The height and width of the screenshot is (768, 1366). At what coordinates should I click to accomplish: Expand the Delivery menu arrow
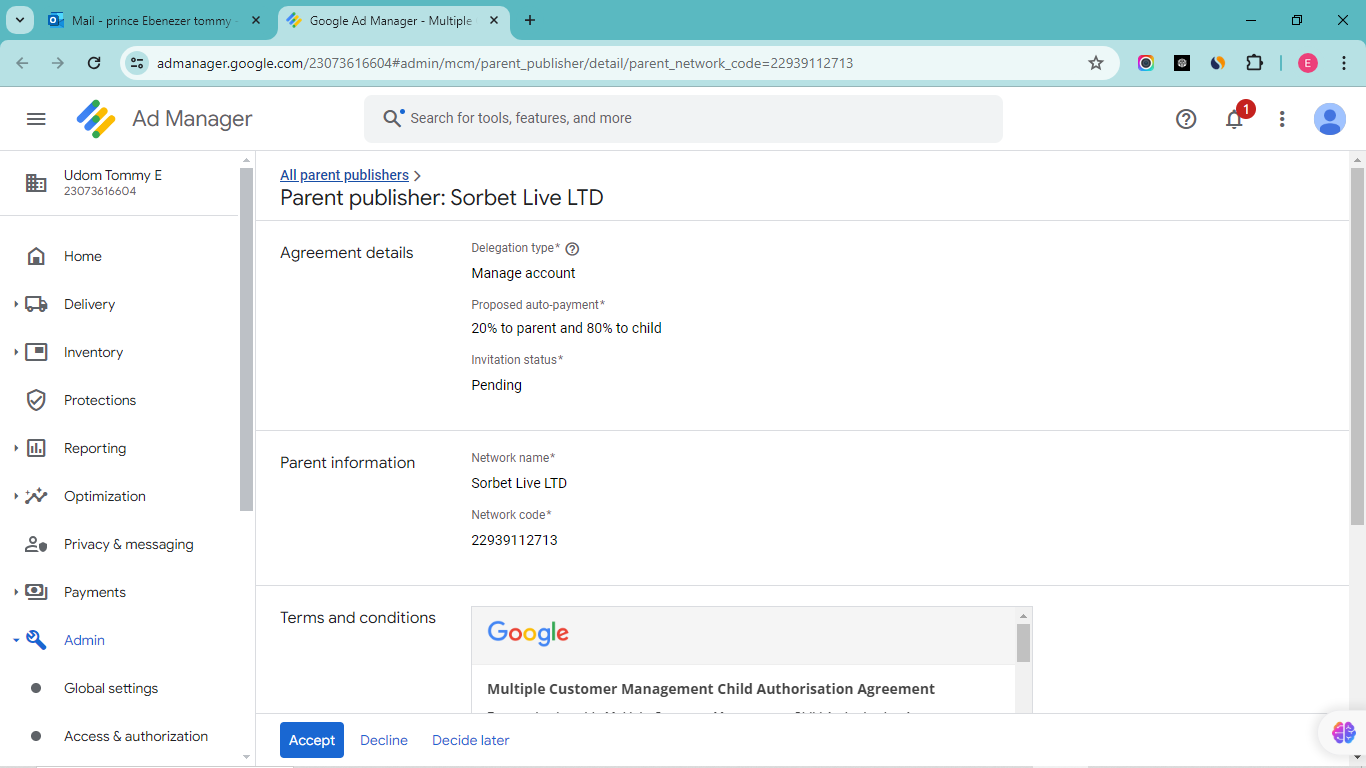(16, 304)
